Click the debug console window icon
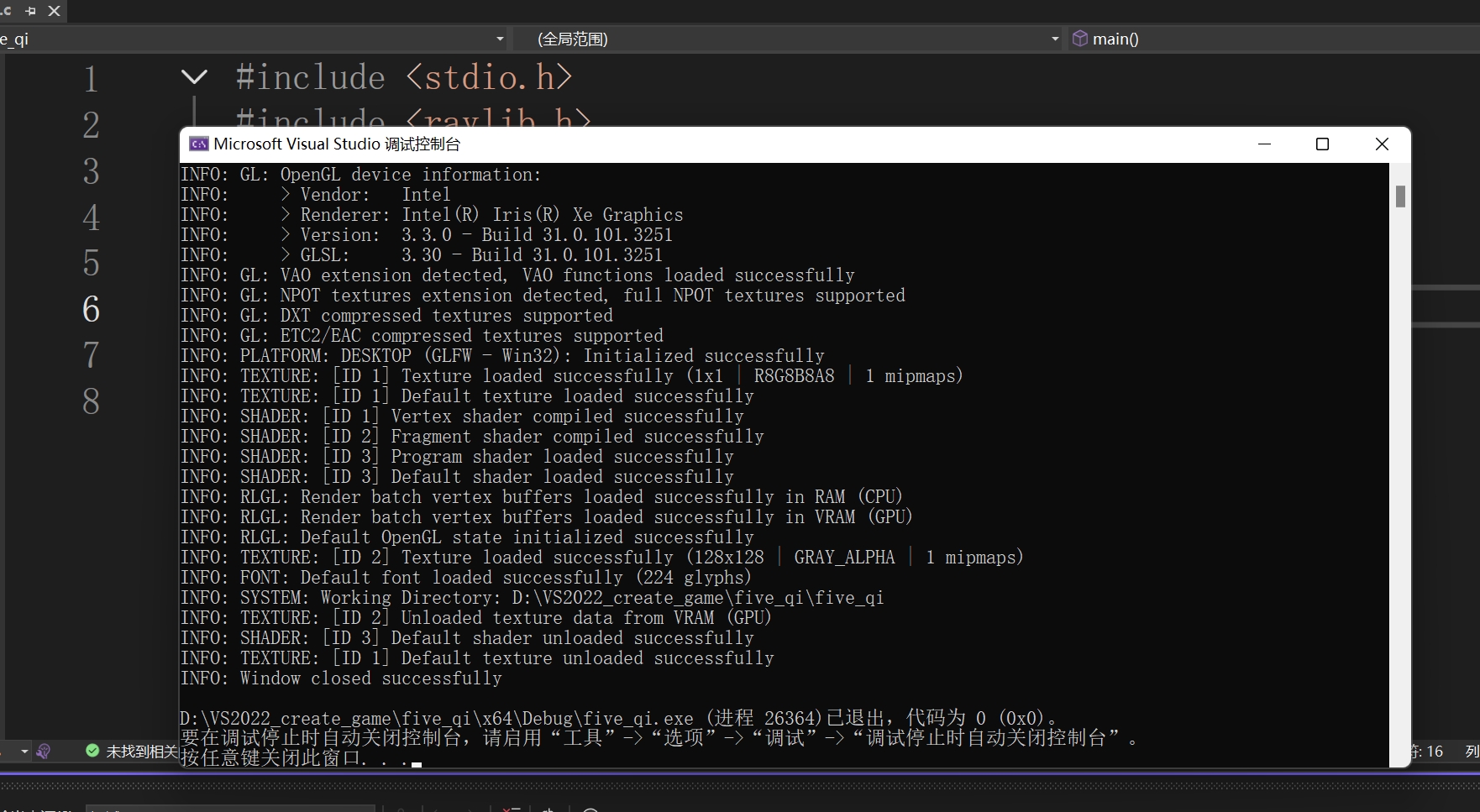 [199, 144]
